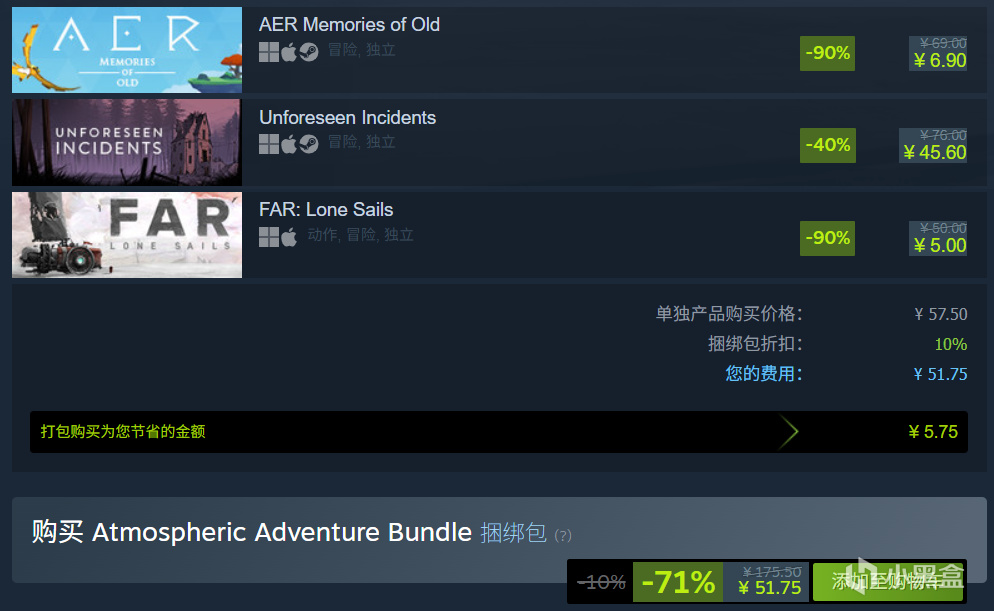Open the FAR: Lone Sails title link
The image size is (994, 611).
(x=326, y=210)
